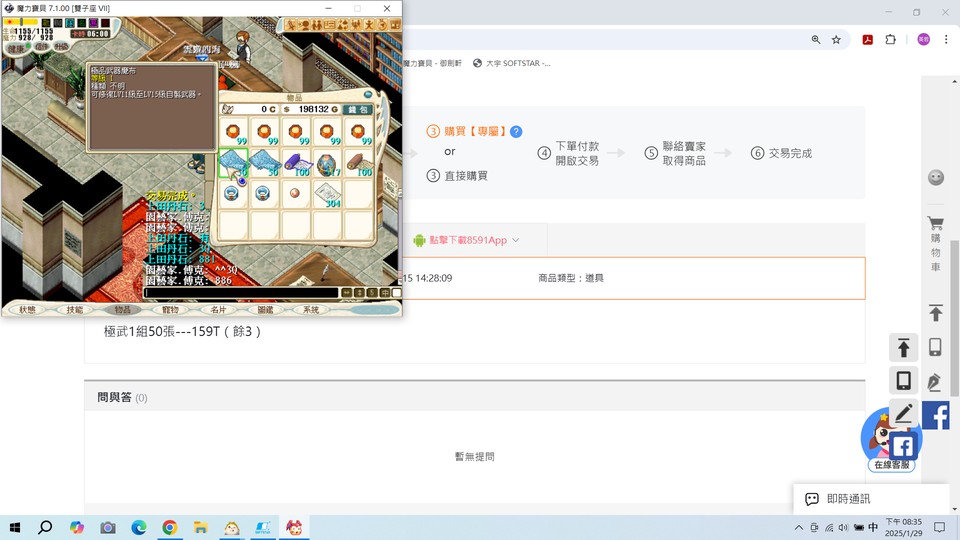Click the large Facebook icon in right sidebar

pos(936,416)
